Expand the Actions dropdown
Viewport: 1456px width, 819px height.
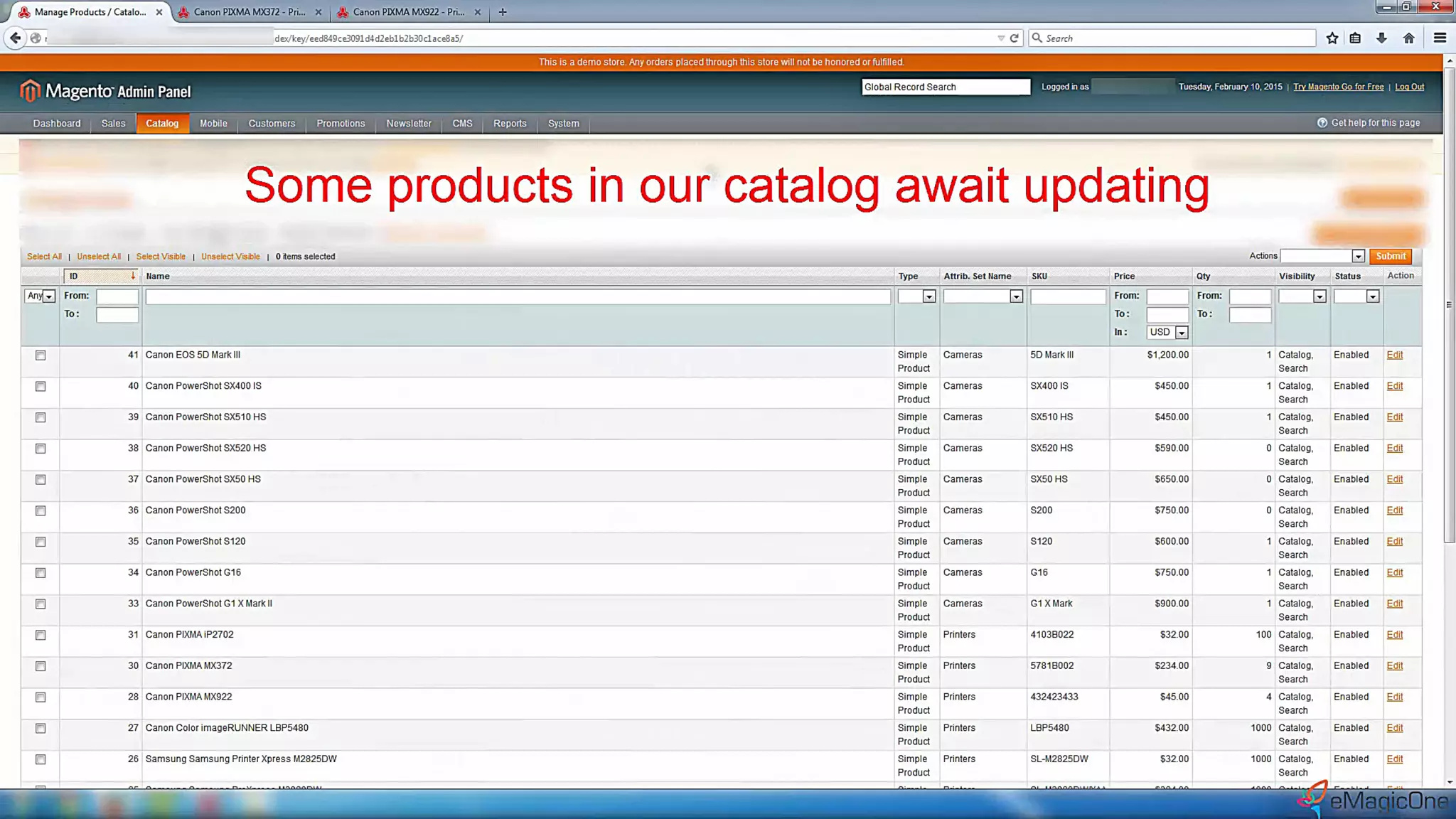point(1322,256)
